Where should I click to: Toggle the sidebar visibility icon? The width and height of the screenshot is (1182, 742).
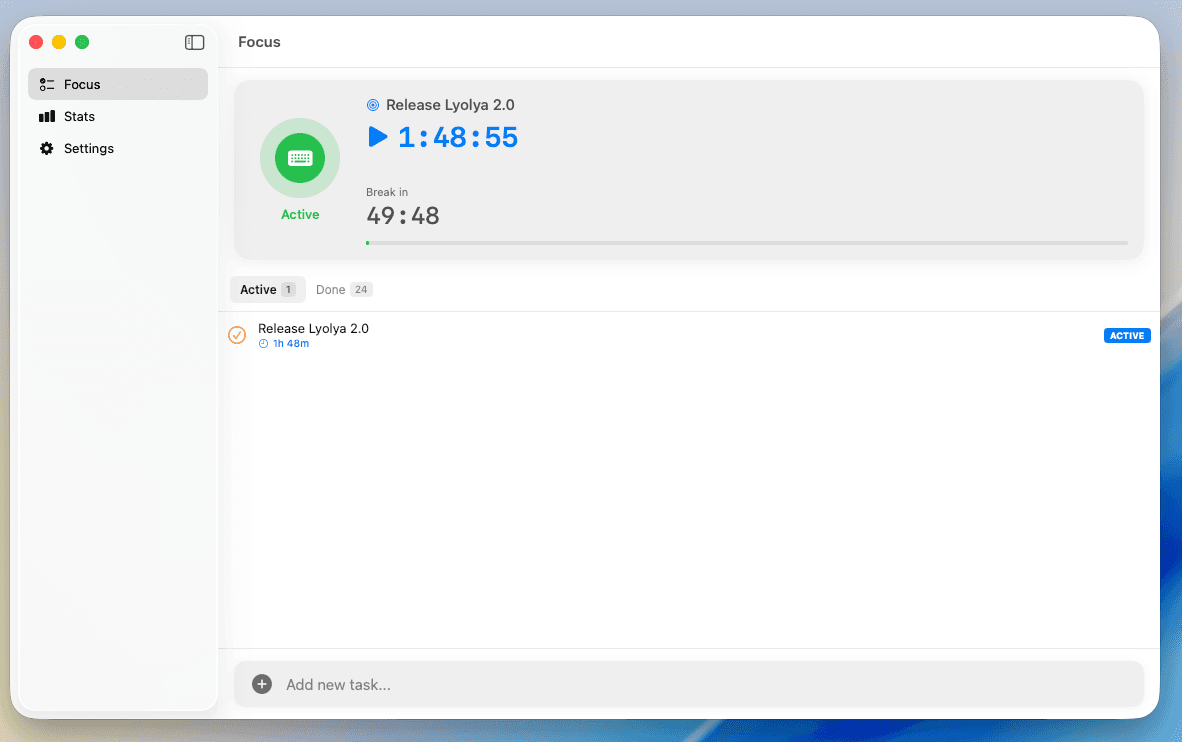(x=195, y=42)
